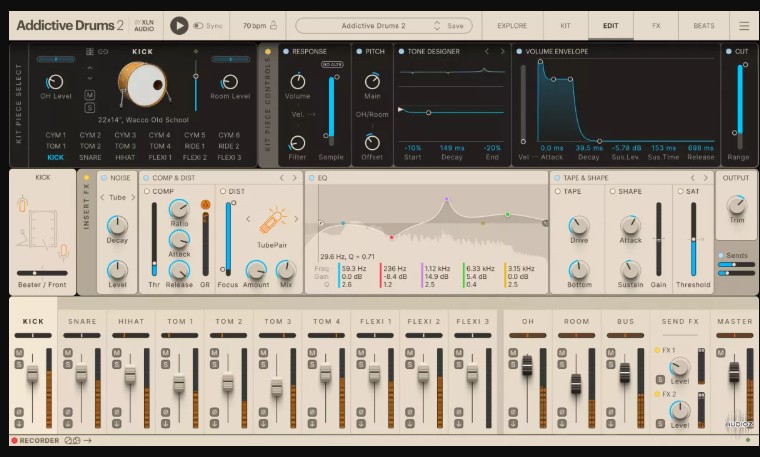Image resolution: width=760 pixels, height=457 pixels.
Task: Open the kit piece grid browser icon
Action: click(x=90, y=51)
